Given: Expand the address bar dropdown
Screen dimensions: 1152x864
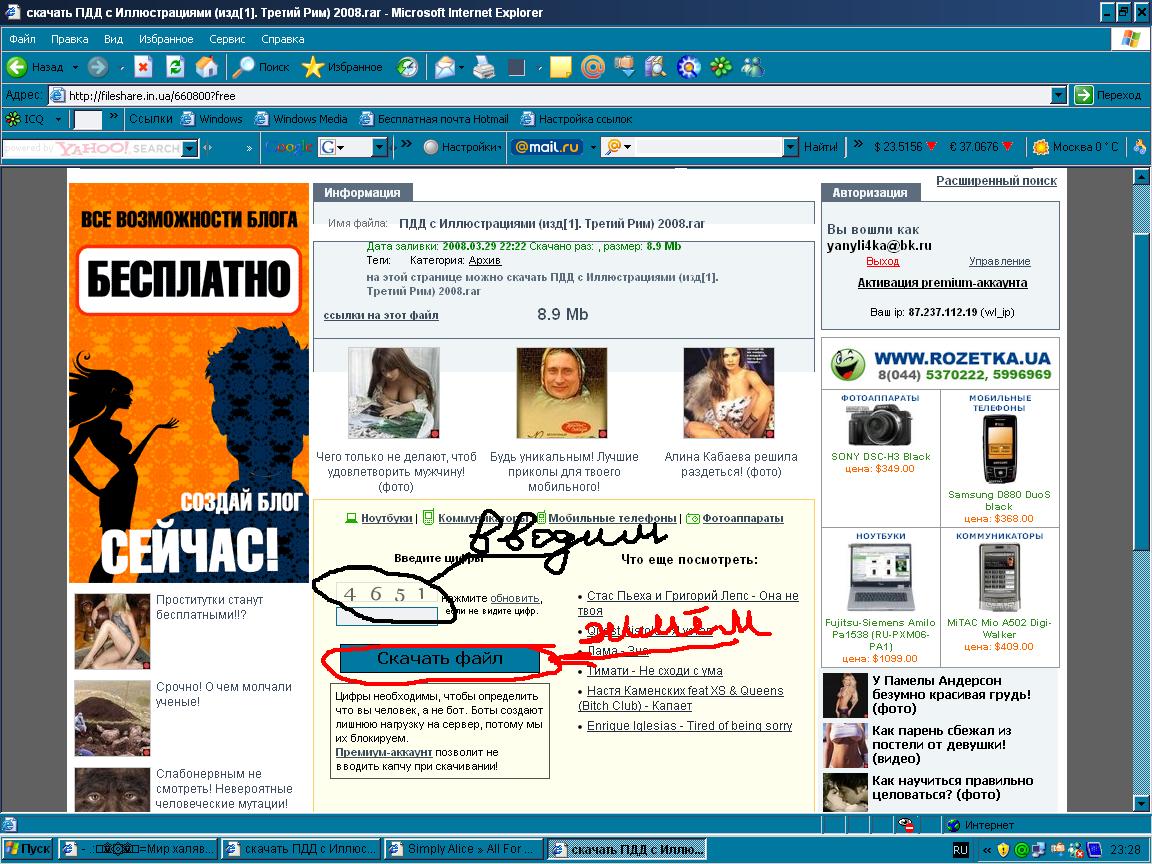Looking at the screenshot, I should [x=1058, y=95].
